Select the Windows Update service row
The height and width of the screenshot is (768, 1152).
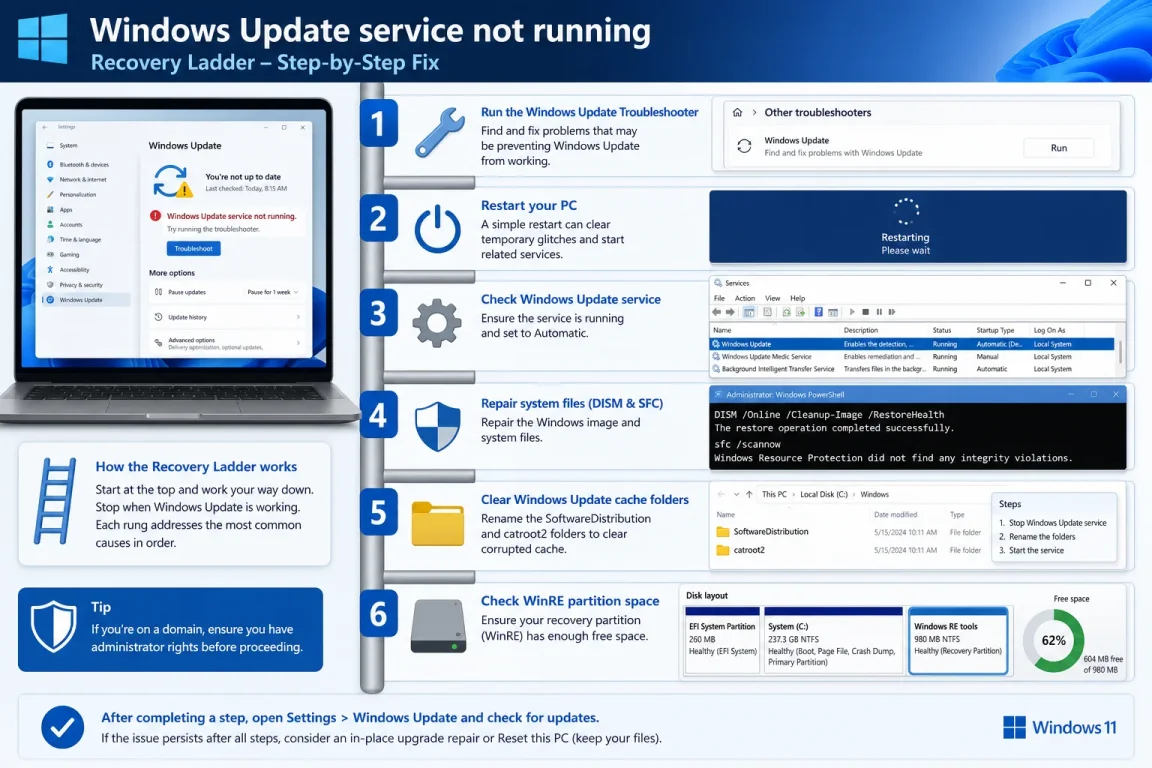point(912,344)
